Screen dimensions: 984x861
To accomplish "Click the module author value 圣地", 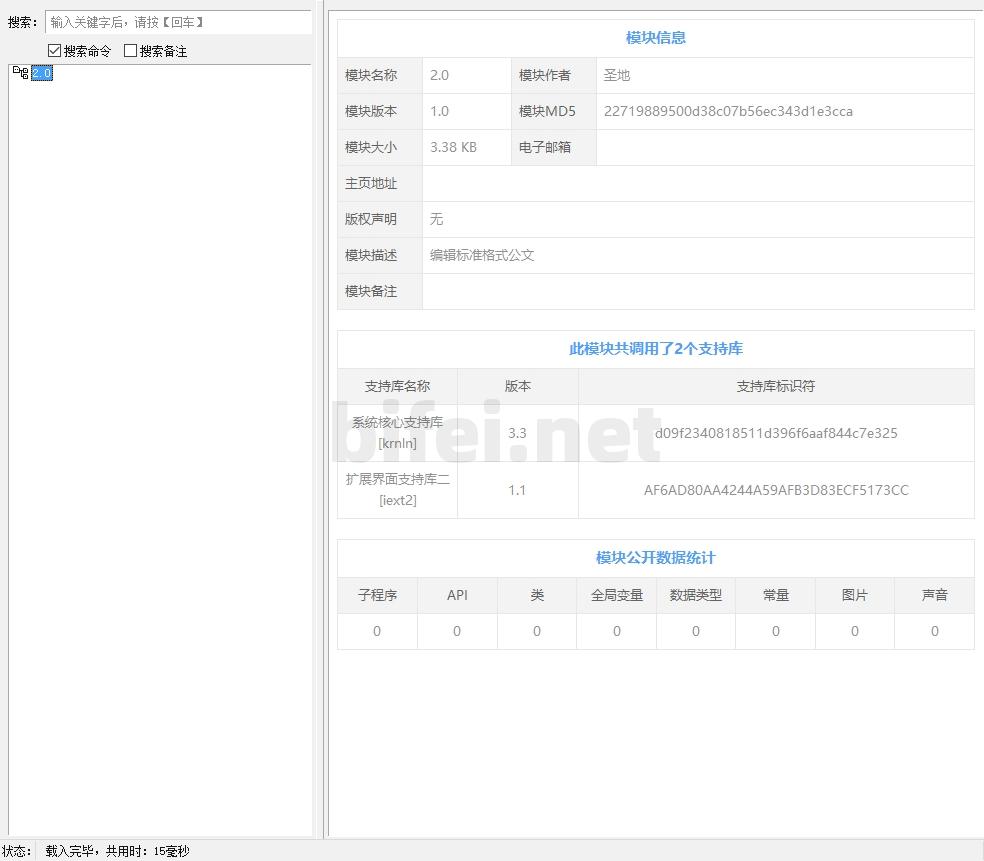I will coord(617,75).
